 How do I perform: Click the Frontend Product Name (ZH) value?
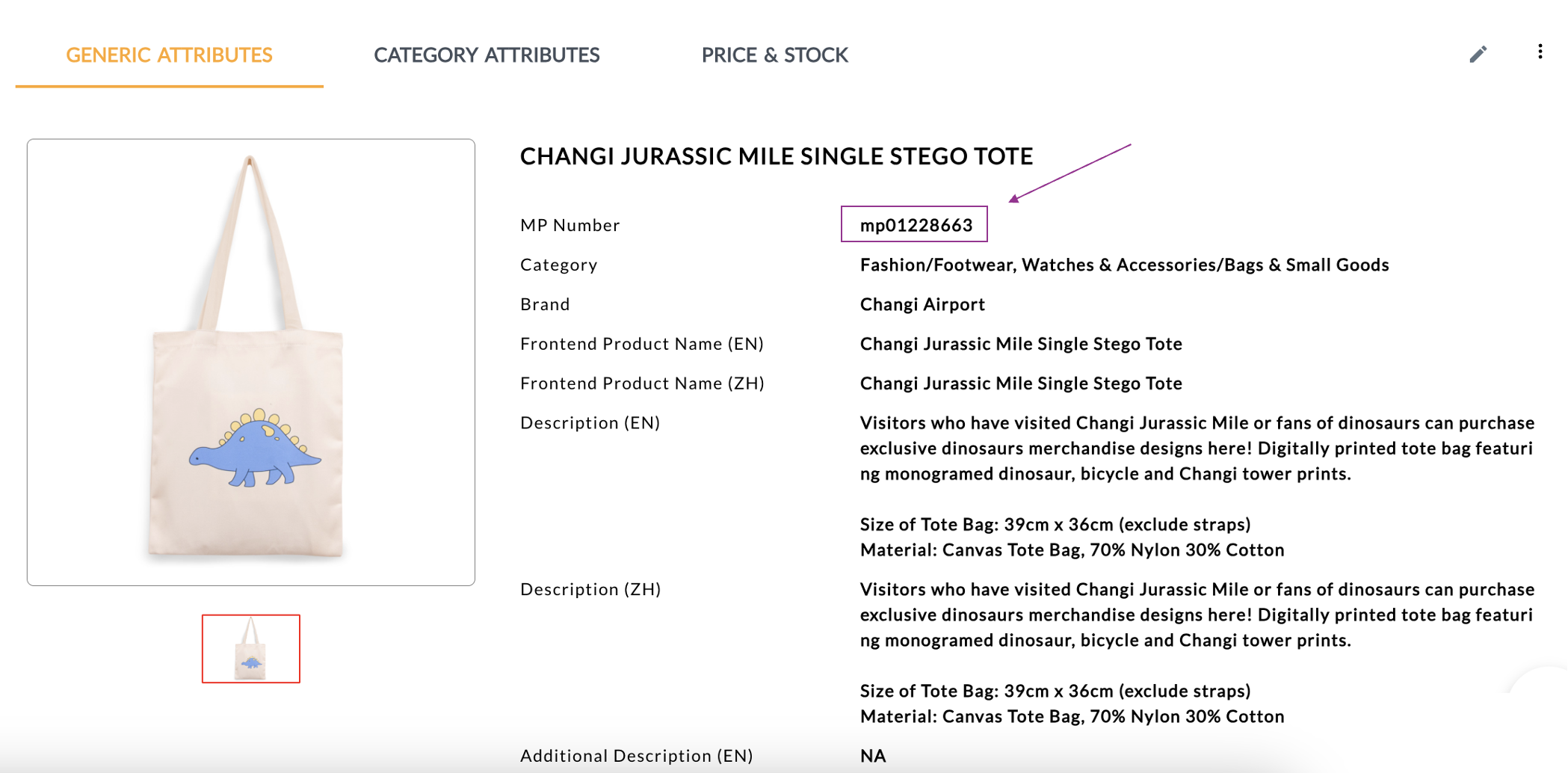point(1021,384)
